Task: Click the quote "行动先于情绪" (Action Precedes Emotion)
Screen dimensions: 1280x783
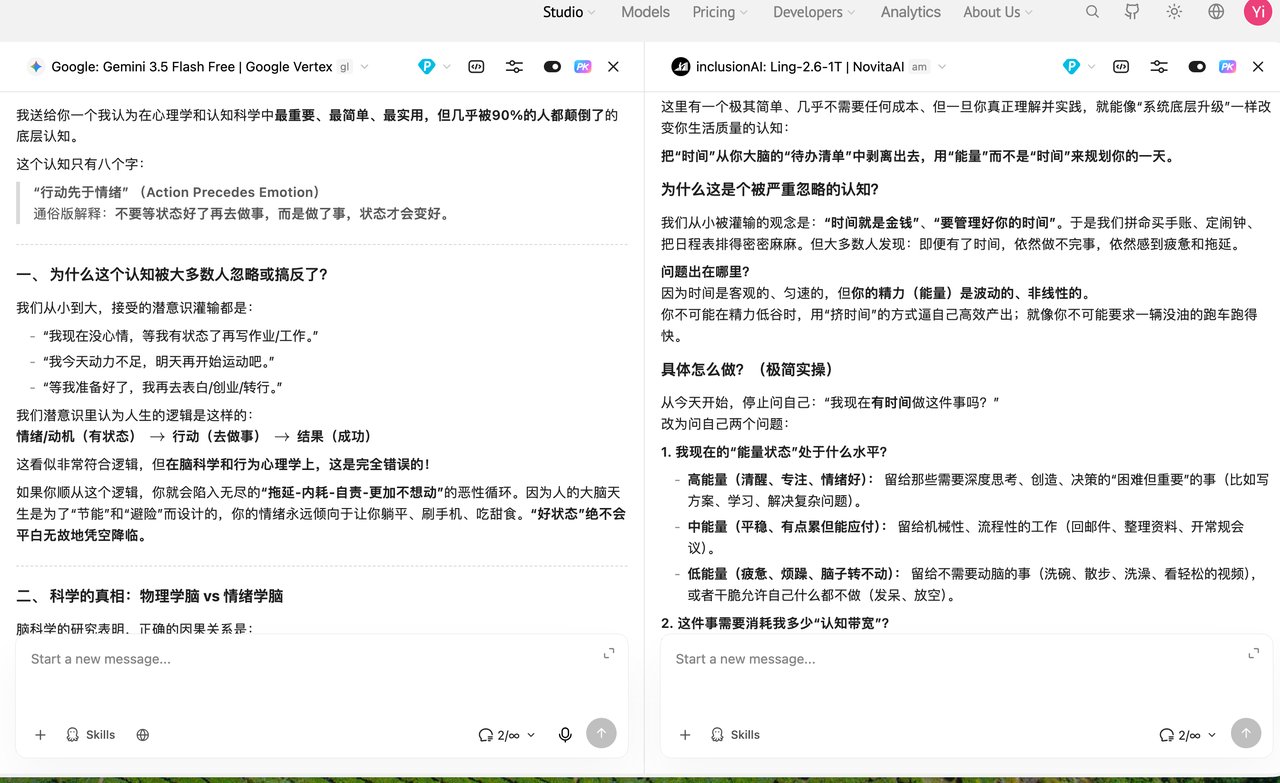Action: [x=176, y=192]
